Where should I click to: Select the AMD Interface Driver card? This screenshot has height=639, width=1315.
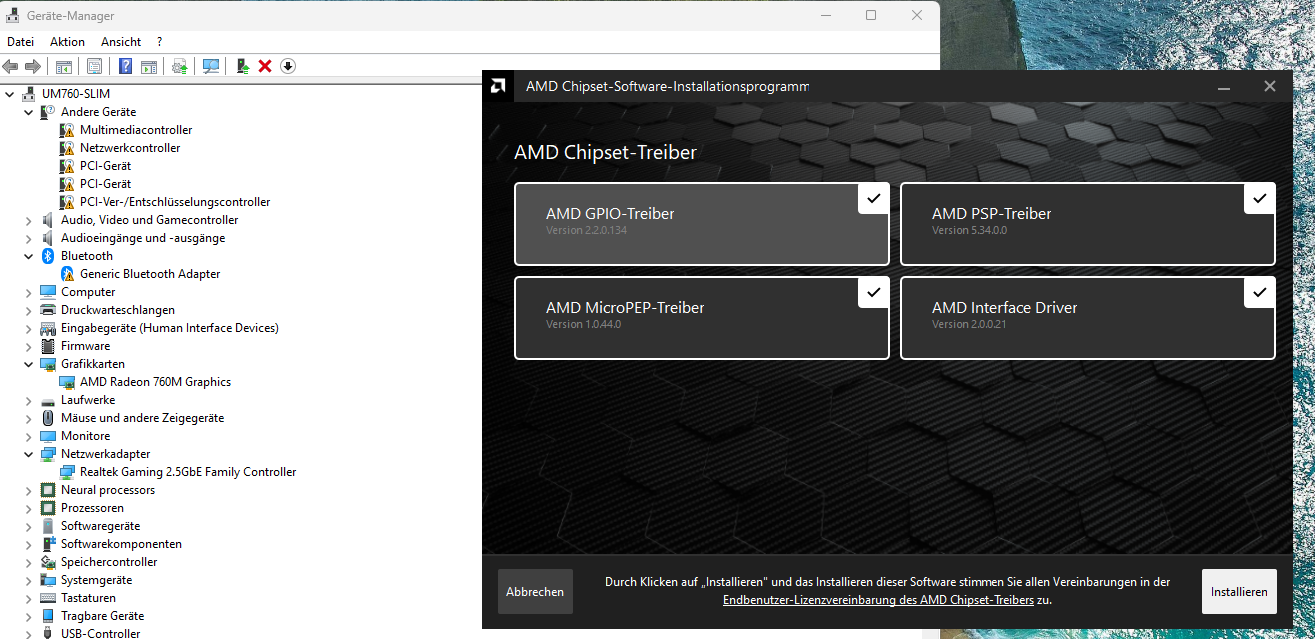point(1088,318)
